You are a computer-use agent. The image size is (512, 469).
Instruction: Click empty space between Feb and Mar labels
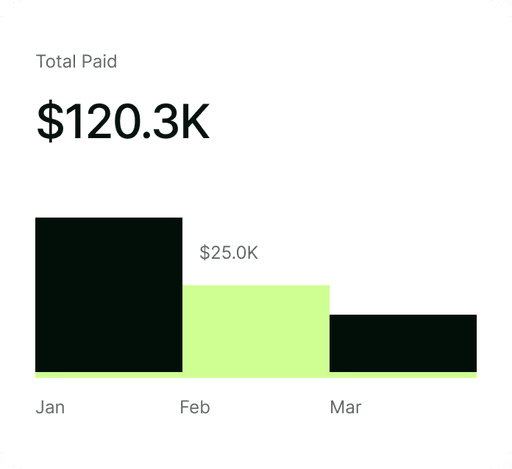point(270,407)
